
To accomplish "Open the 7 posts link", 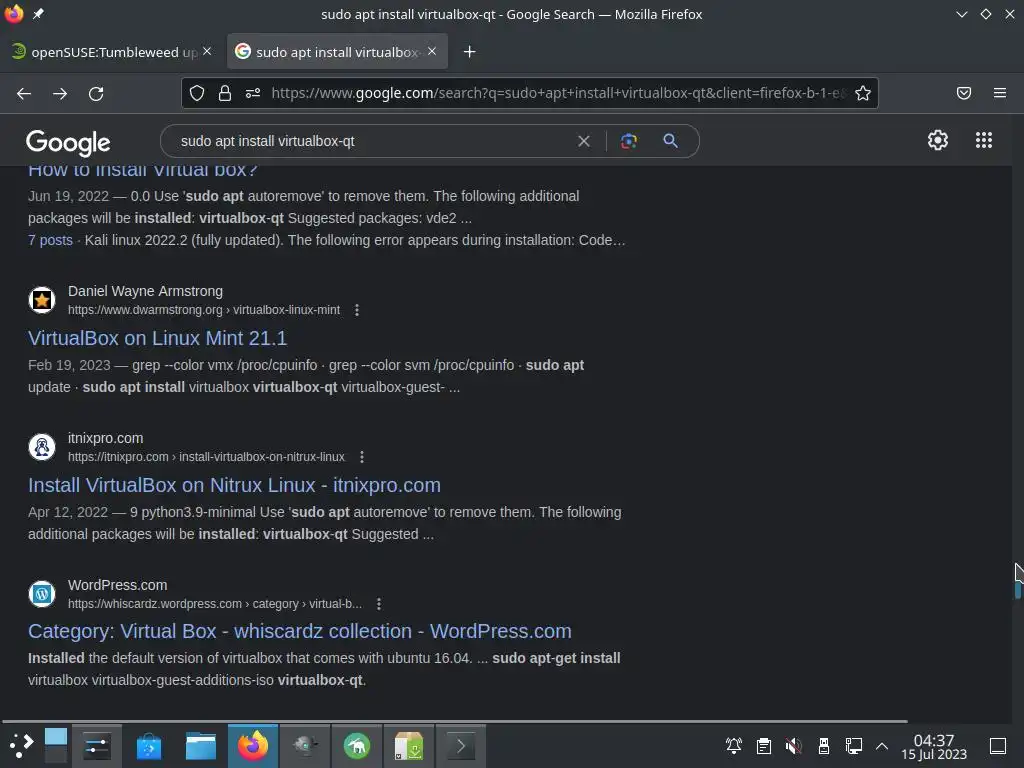I will click(50, 240).
